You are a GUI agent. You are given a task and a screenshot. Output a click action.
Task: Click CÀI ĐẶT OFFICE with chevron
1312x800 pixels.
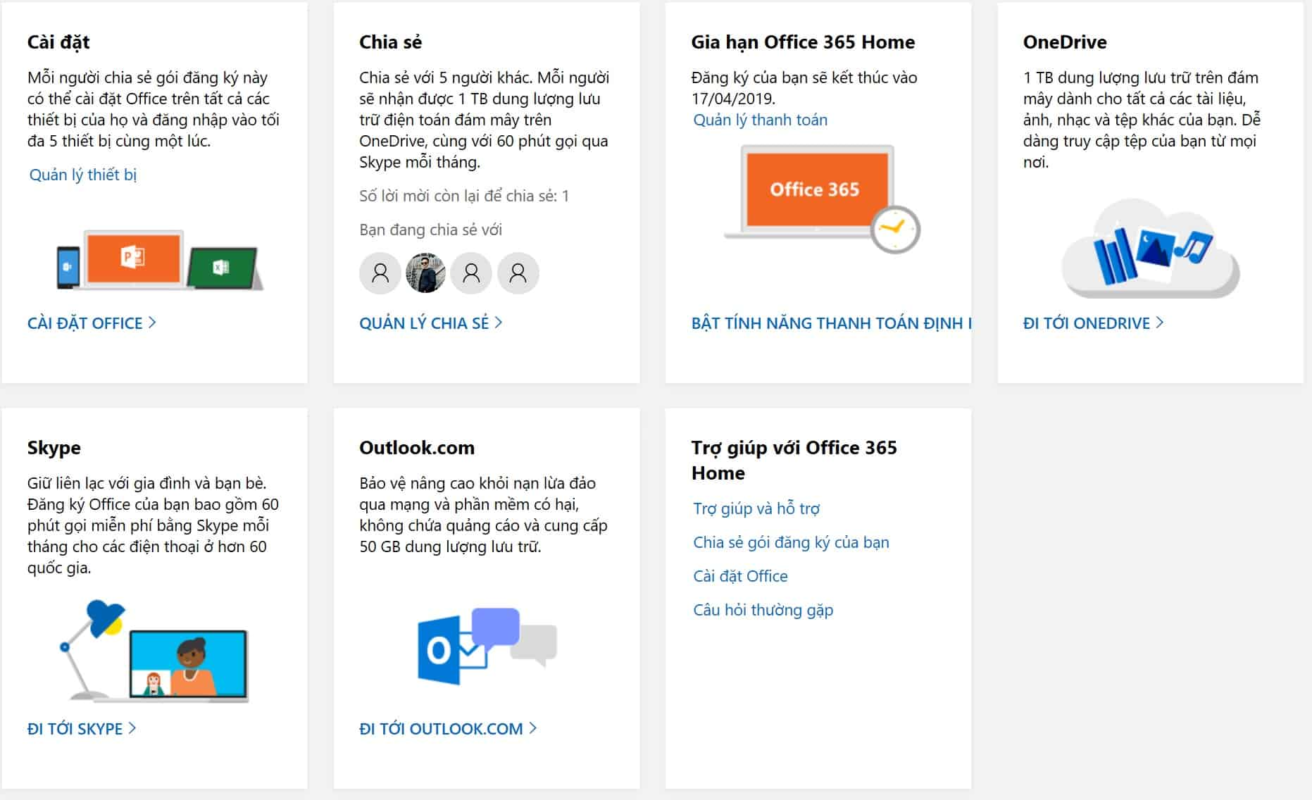pyautogui.click(x=92, y=323)
